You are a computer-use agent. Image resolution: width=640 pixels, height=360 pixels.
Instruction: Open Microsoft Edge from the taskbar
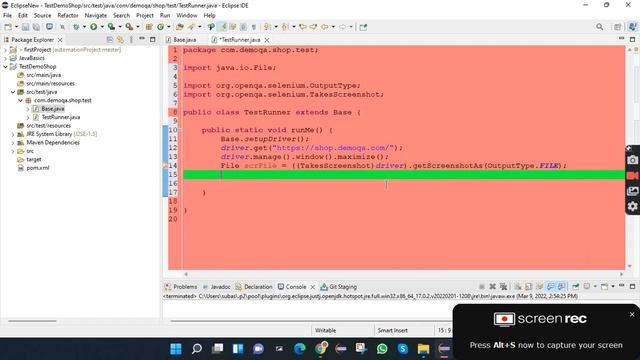tap(300, 349)
